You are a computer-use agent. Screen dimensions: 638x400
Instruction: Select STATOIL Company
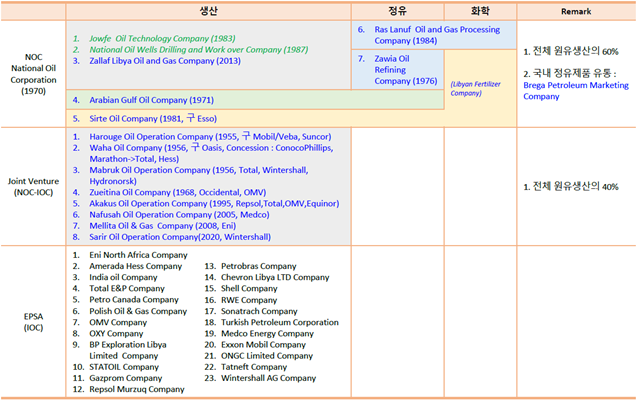(124, 367)
